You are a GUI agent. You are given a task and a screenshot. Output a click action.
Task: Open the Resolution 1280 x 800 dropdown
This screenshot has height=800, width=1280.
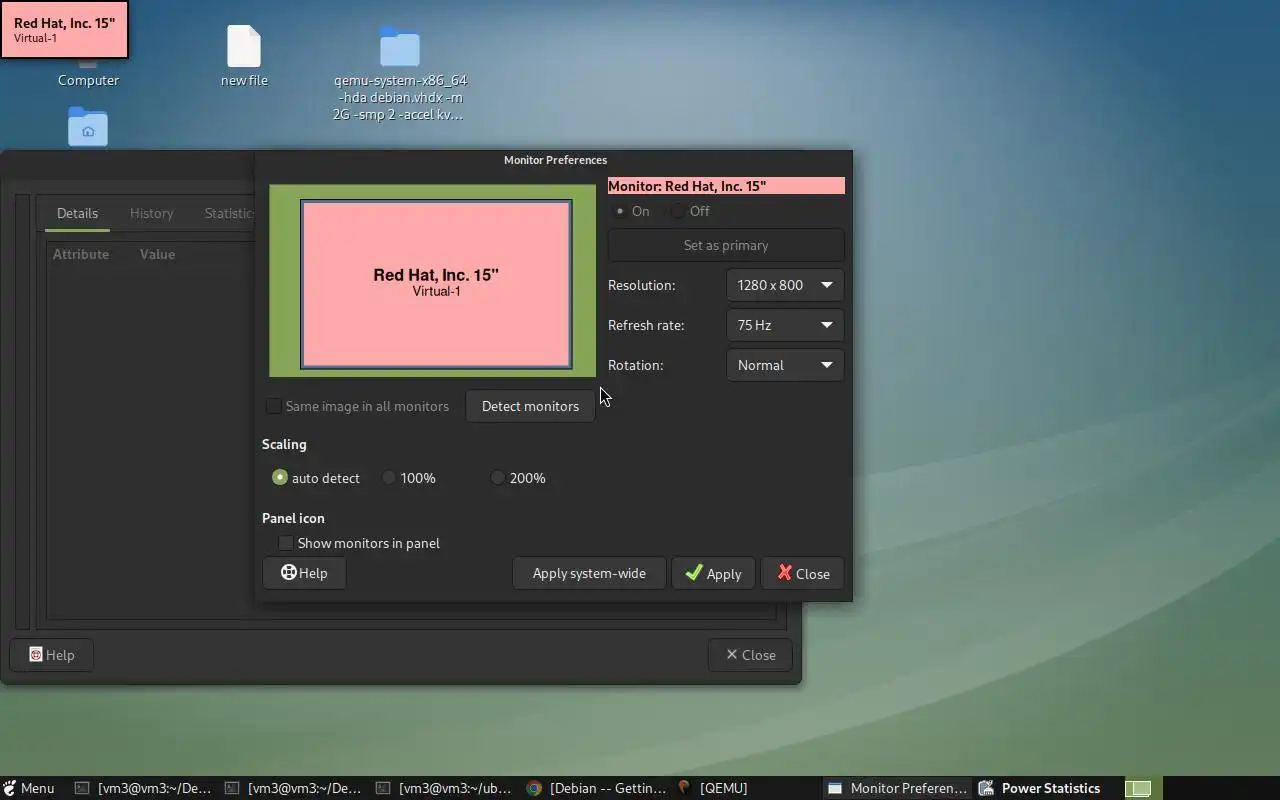pos(785,285)
